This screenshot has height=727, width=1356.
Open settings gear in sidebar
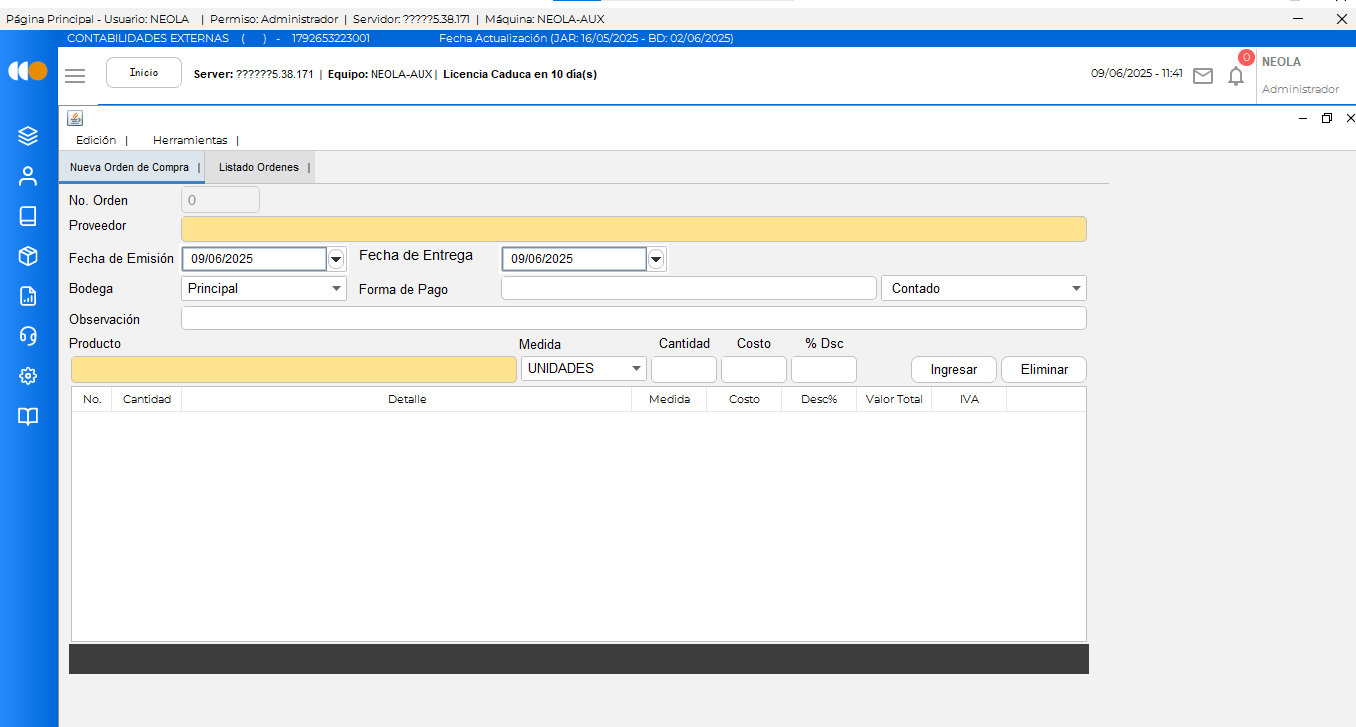coord(28,376)
